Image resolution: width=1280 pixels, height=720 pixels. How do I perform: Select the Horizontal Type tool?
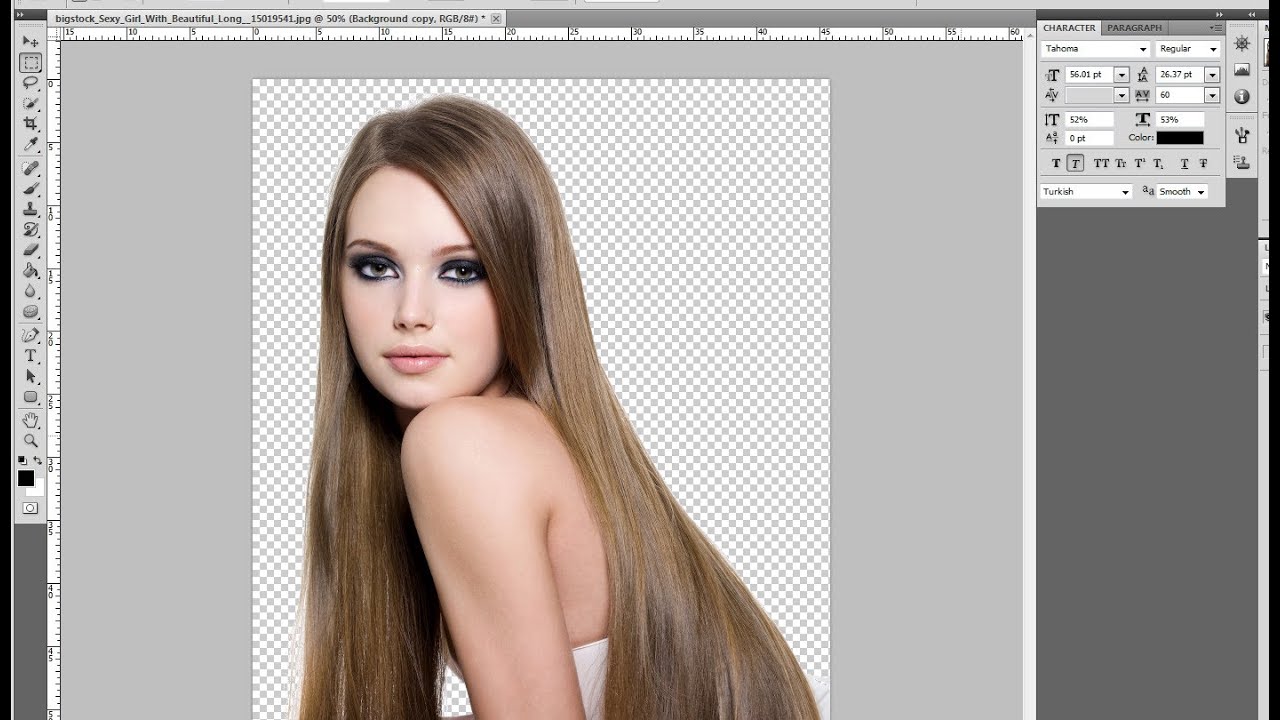point(30,355)
